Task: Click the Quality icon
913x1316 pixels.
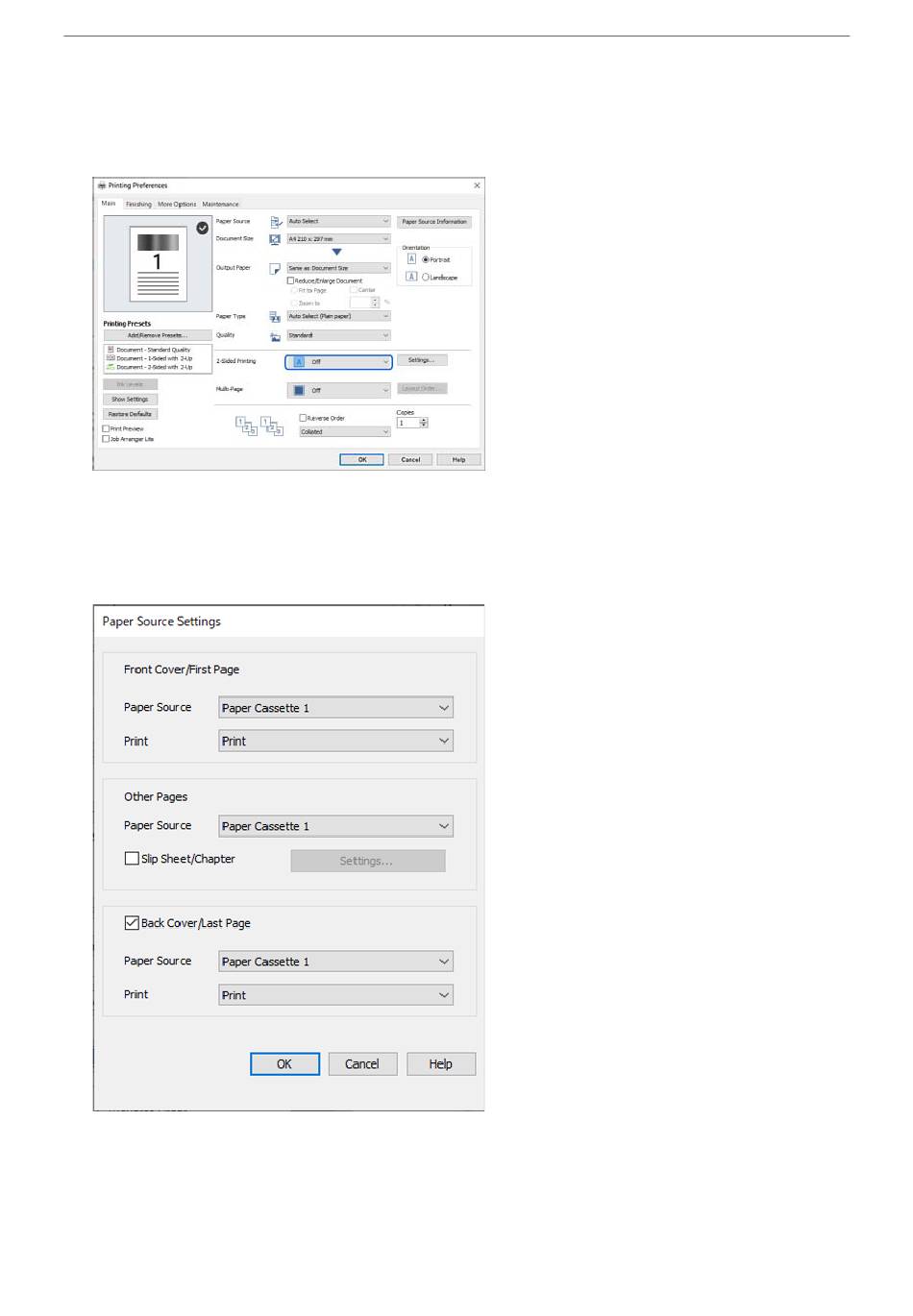Action: pos(275,336)
